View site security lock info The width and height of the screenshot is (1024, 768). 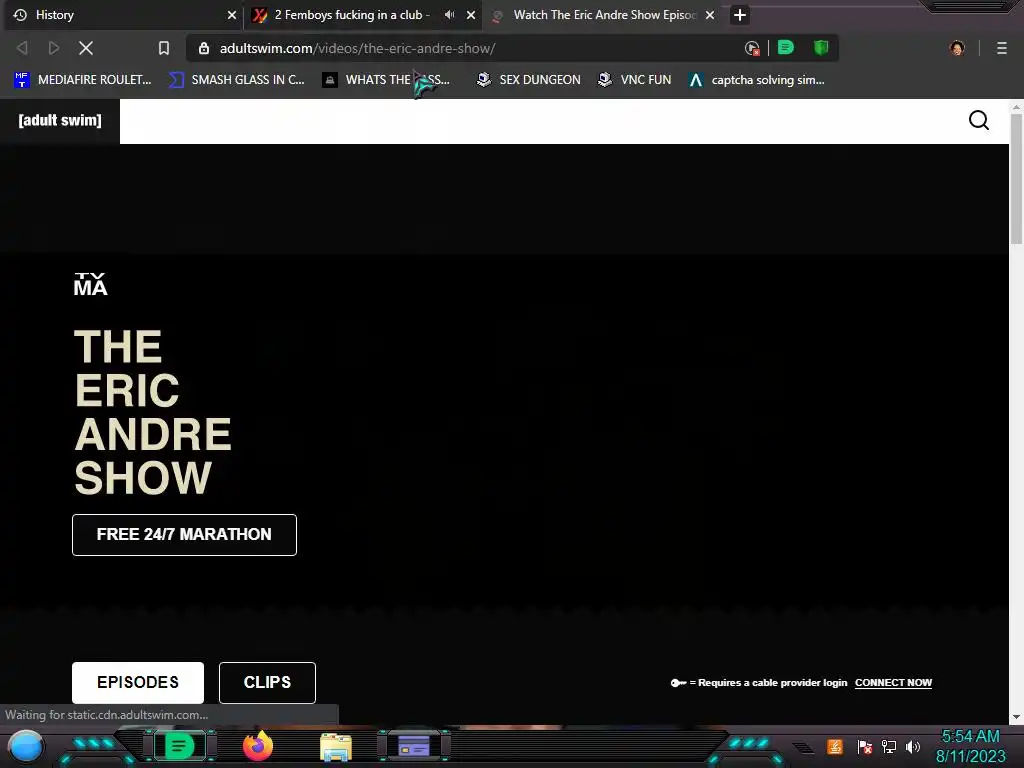pyautogui.click(x=204, y=48)
